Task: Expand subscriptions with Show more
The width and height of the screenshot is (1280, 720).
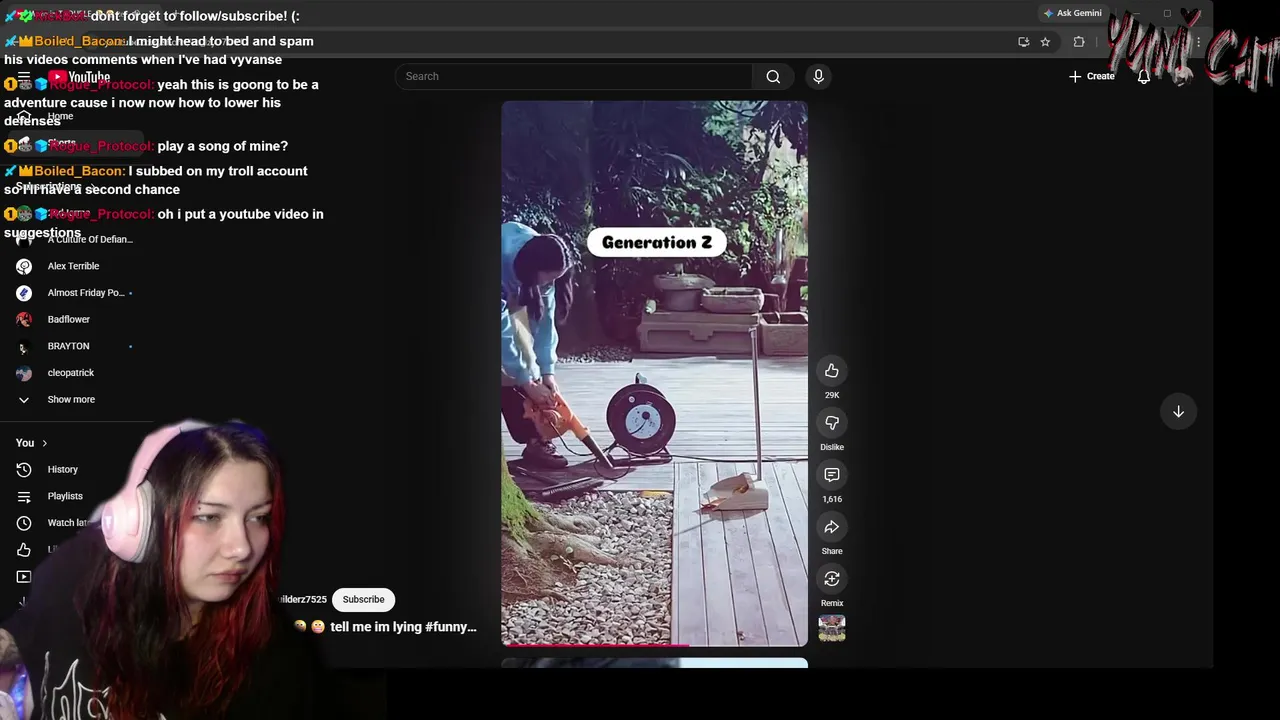Action: point(71,399)
